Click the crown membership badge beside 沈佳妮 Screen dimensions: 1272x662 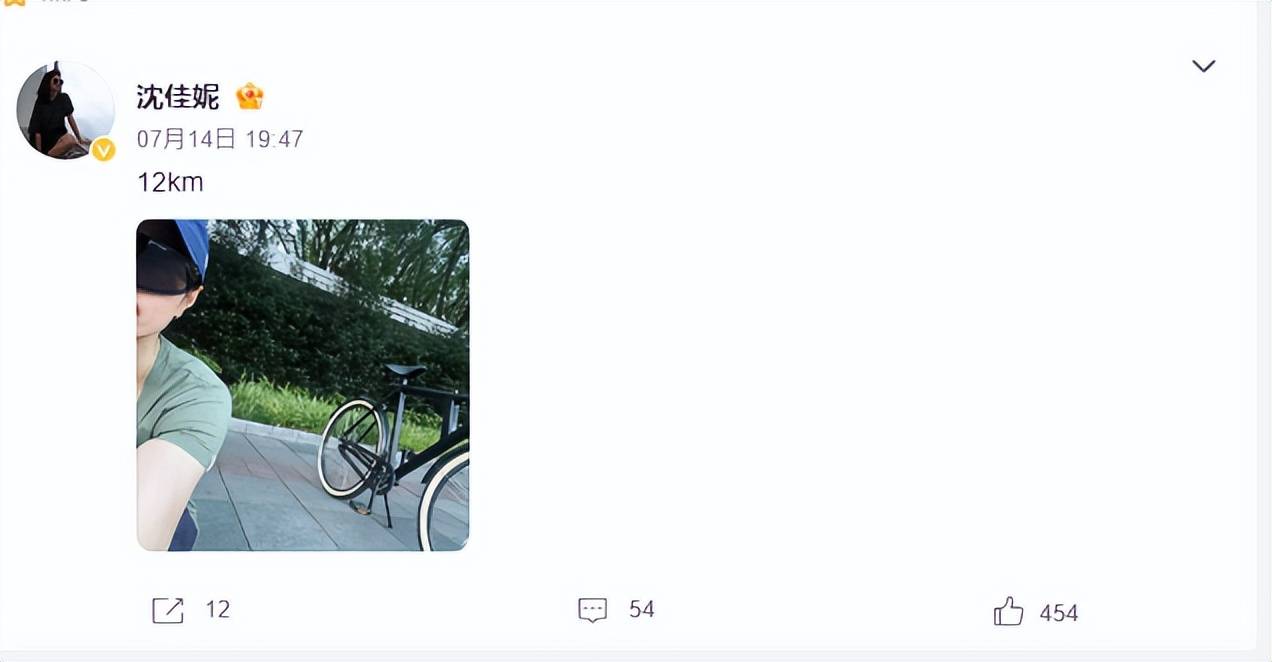pyautogui.click(x=250, y=97)
